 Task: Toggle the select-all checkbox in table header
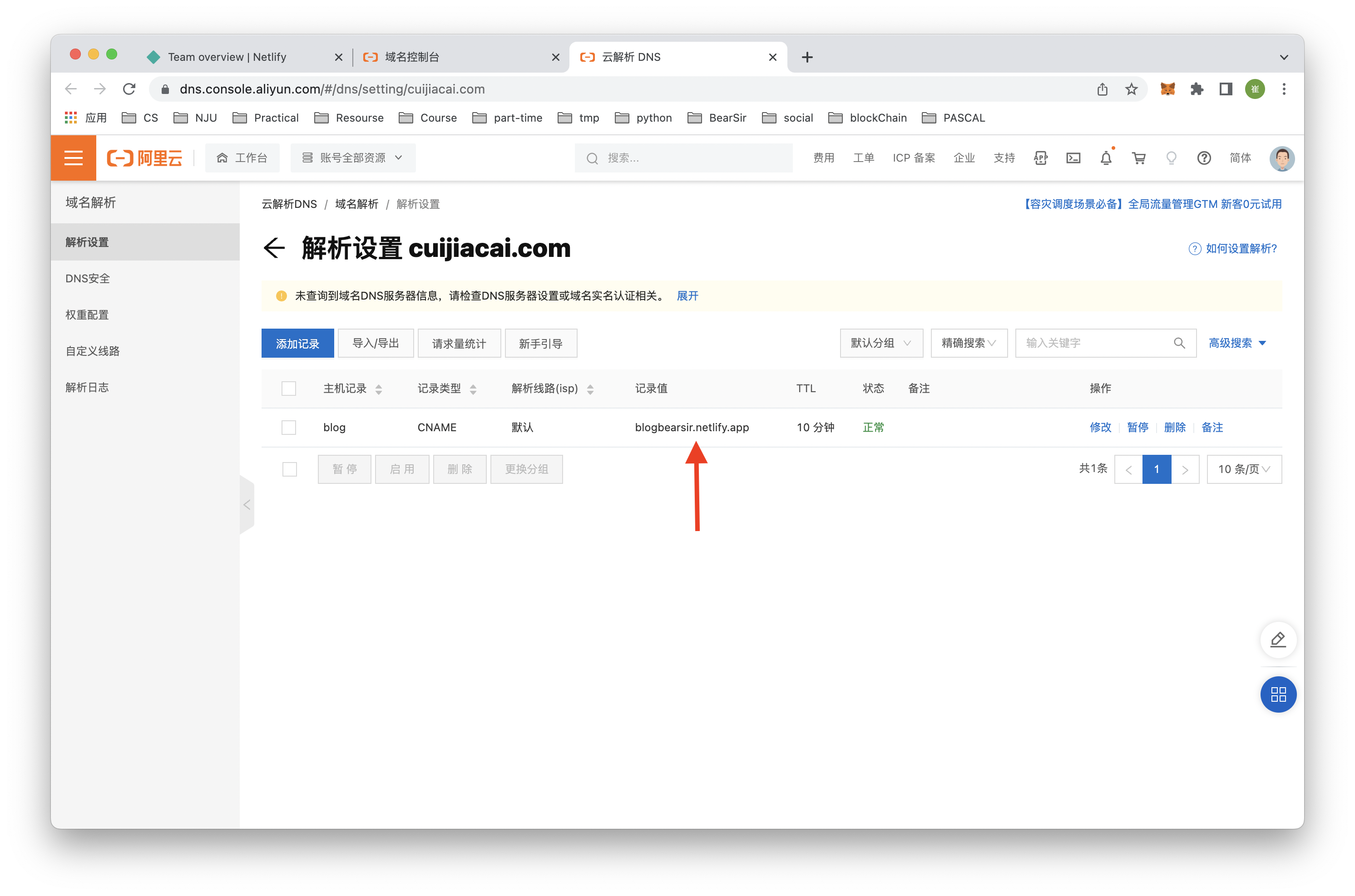pyautogui.click(x=289, y=388)
